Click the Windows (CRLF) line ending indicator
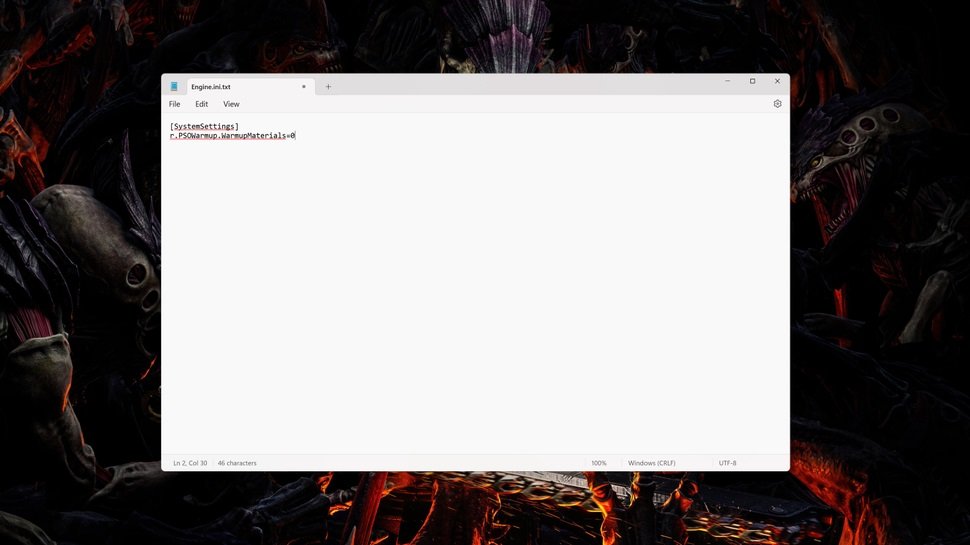This screenshot has height=545, width=970. (x=652, y=463)
